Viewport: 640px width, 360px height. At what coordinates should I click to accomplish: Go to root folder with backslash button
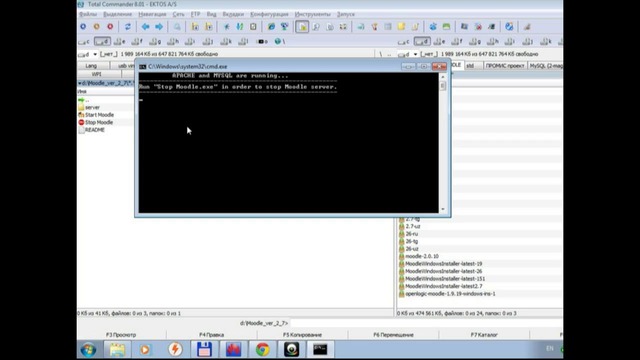tap(381, 54)
